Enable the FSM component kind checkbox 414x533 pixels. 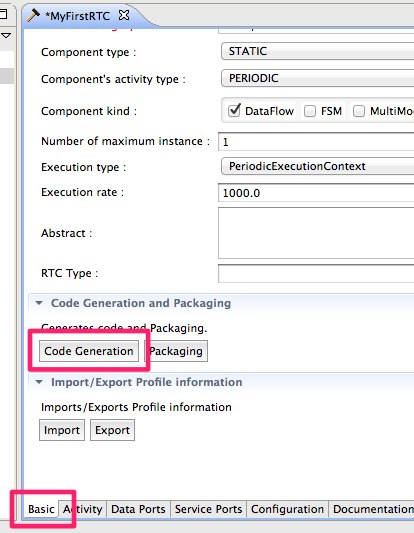coord(310,111)
